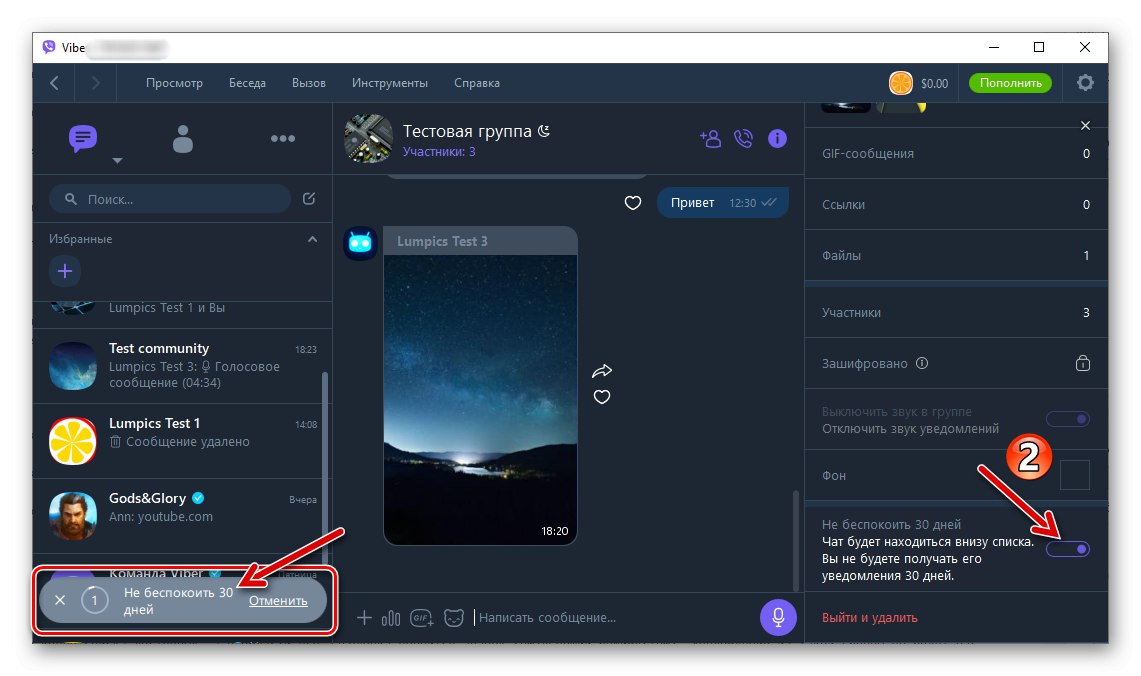Click the three-dot more options icon
The height and width of the screenshot is (676, 1141).
pyautogui.click(x=283, y=138)
